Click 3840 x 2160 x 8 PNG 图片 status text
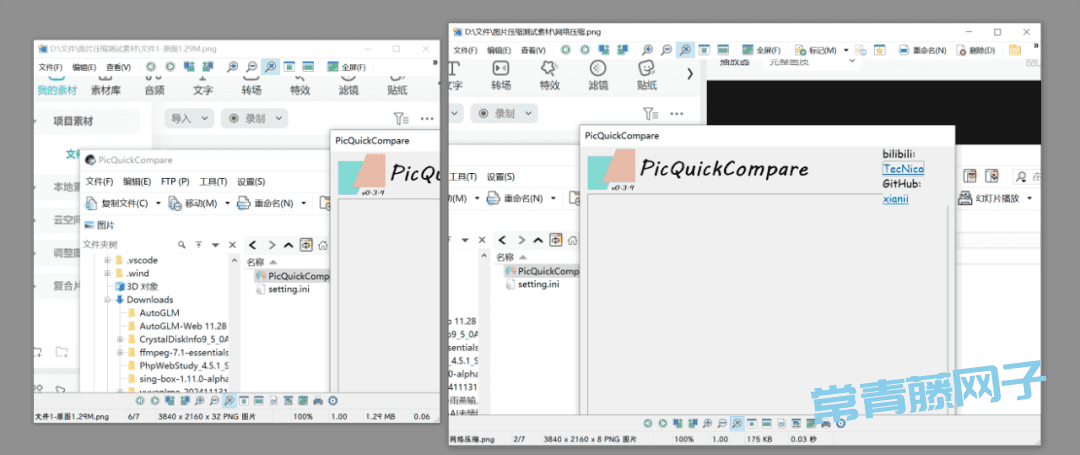 tap(588, 438)
